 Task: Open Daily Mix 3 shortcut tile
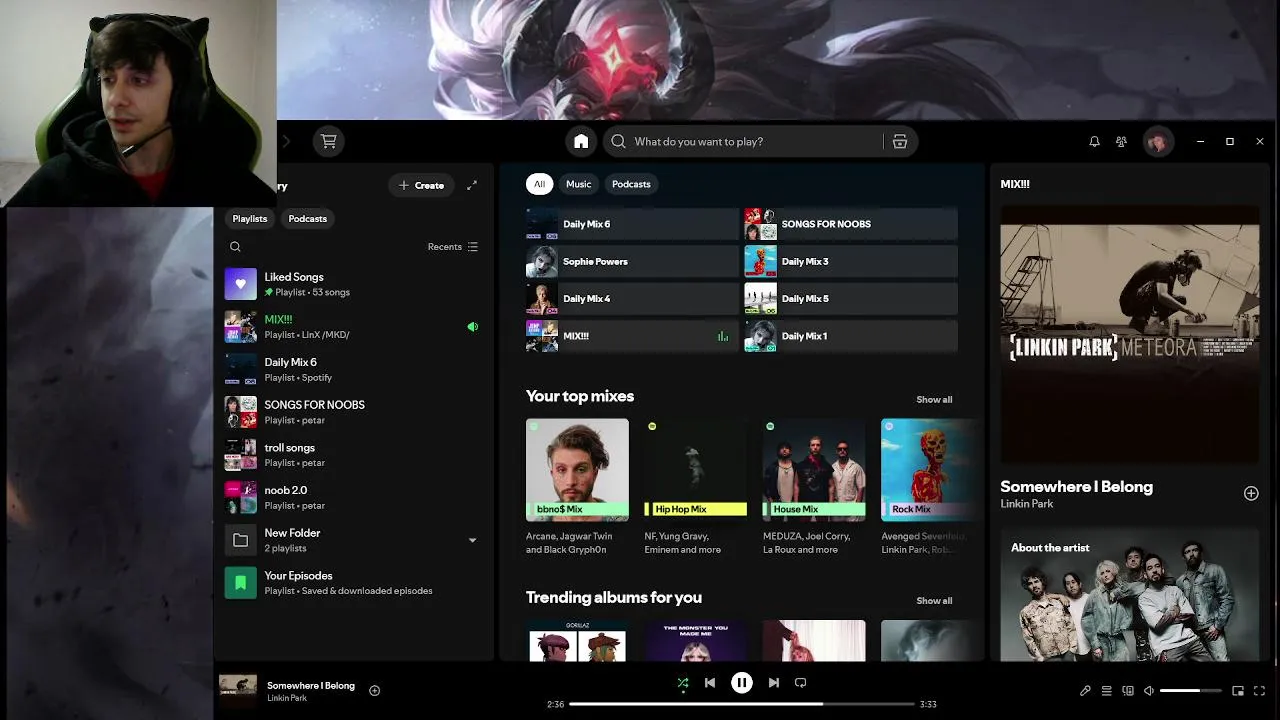click(851, 261)
